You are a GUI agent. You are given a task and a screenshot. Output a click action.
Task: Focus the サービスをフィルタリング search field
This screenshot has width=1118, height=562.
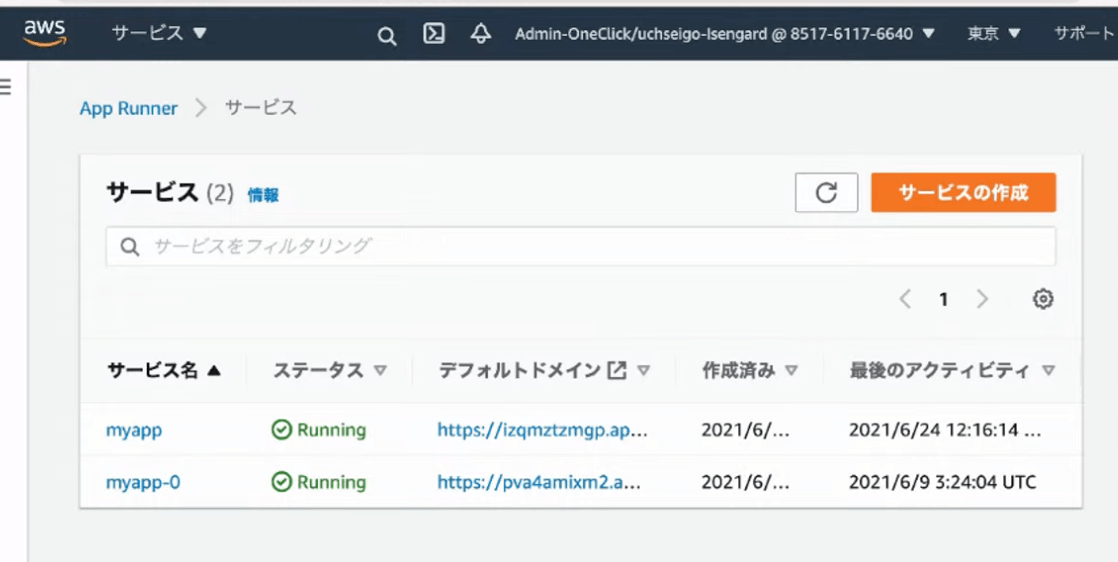tap(580, 247)
